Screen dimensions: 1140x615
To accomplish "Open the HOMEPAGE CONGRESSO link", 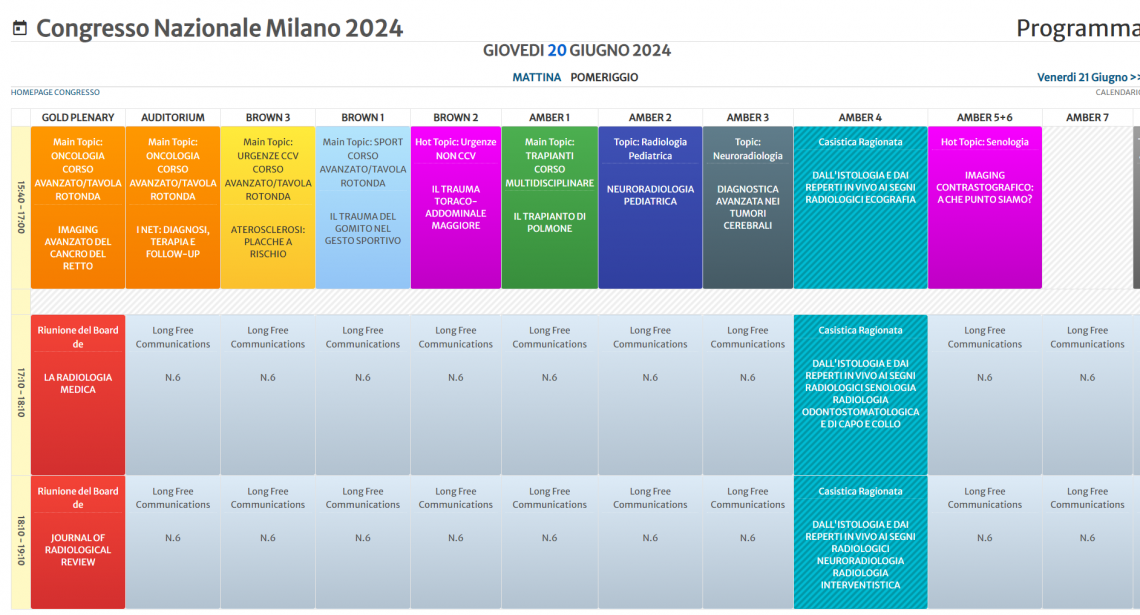I will coord(55,93).
